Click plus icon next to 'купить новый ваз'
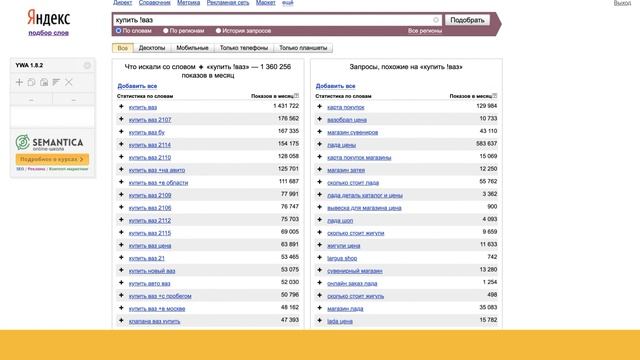 click(x=121, y=270)
